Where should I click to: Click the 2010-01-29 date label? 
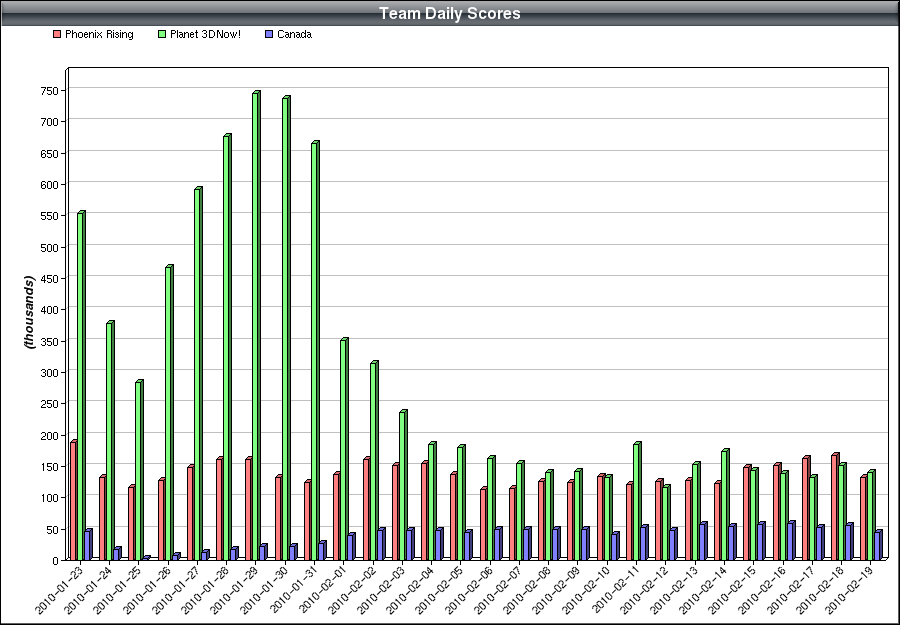point(234,589)
